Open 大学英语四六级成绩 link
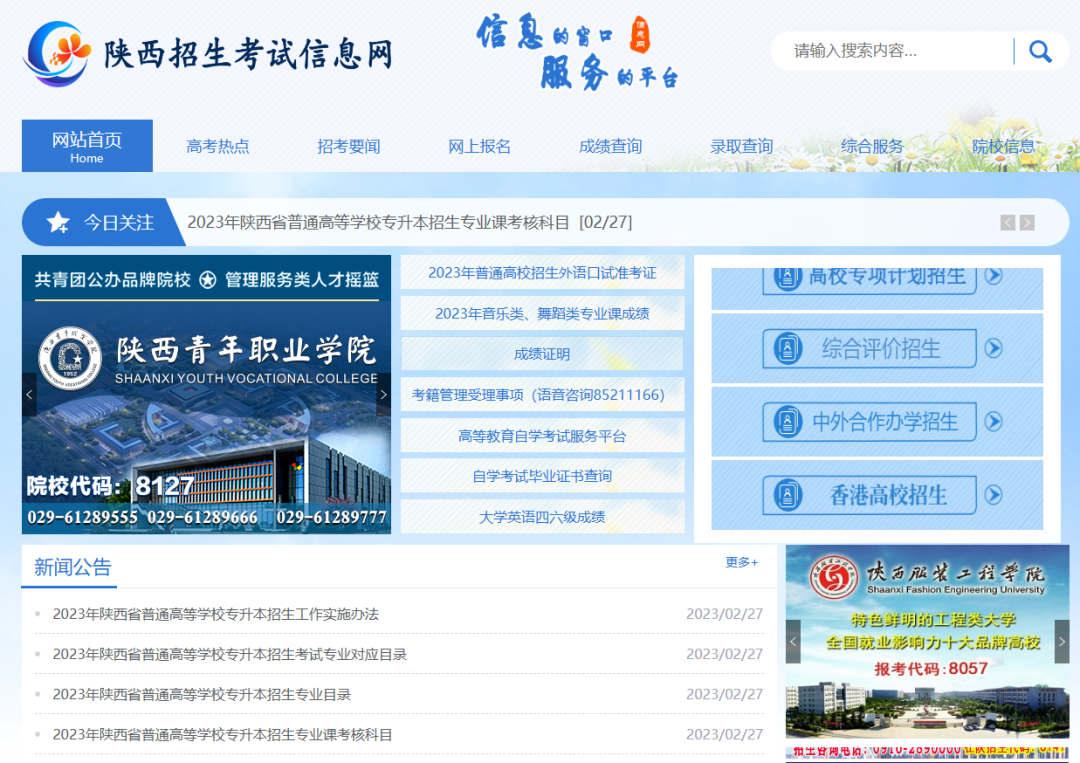This screenshot has height=763, width=1080. coord(542,517)
